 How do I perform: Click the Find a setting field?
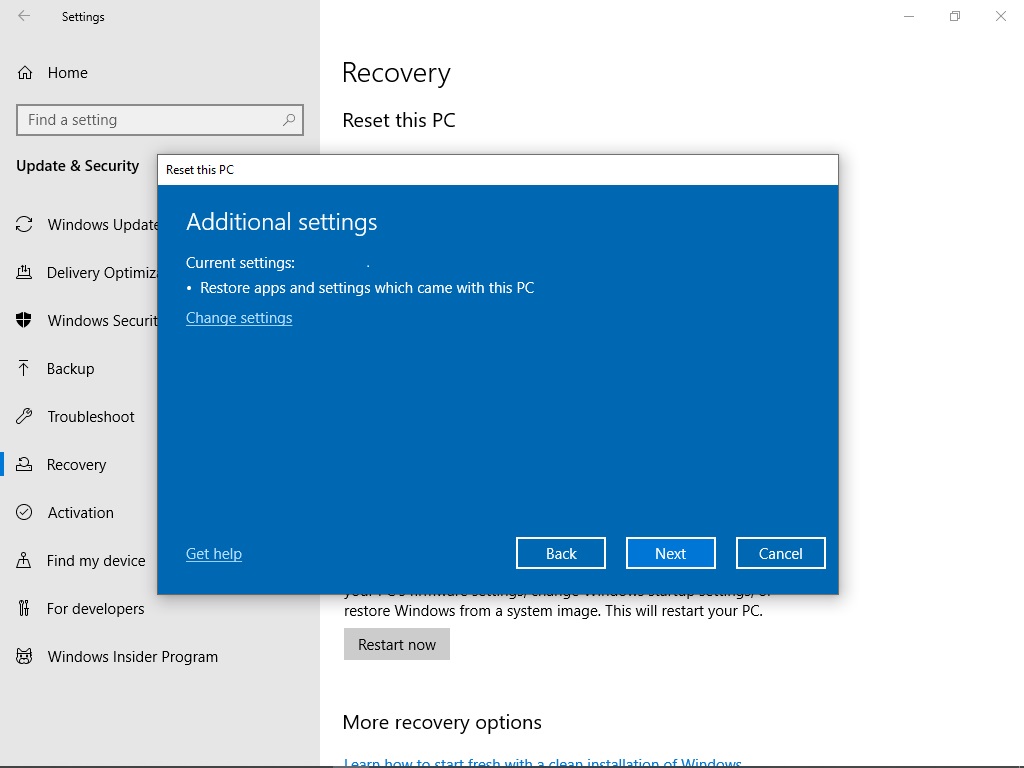[160, 120]
